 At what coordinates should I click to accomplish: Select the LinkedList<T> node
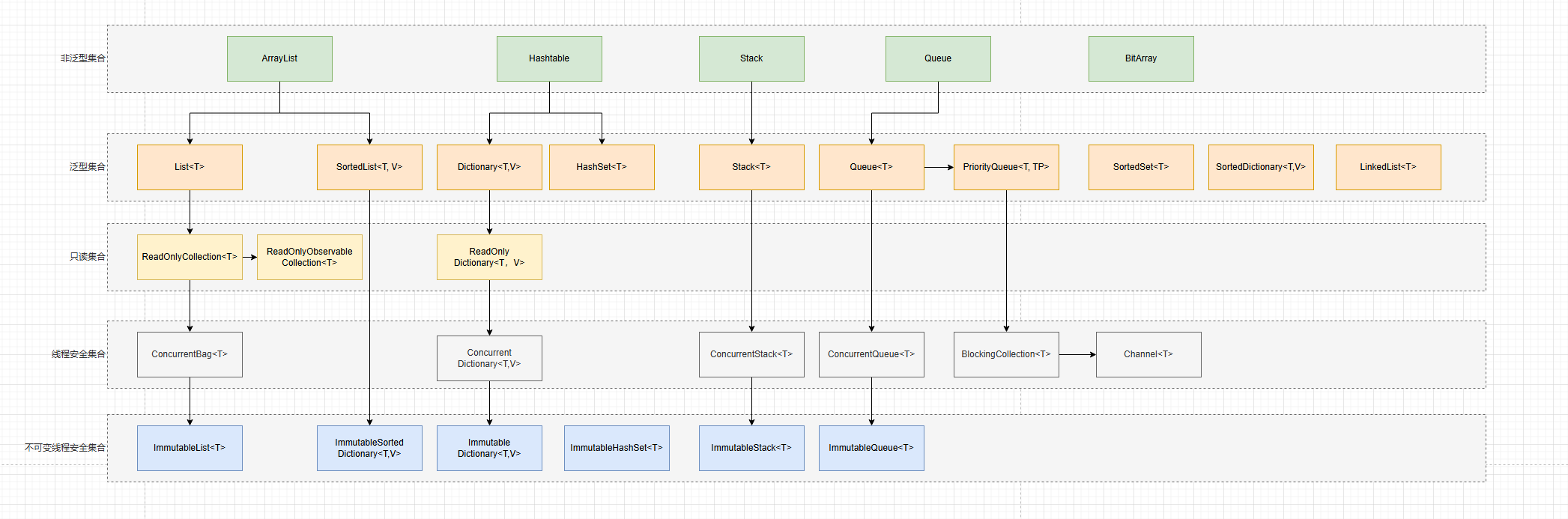[x=1388, y=167]
